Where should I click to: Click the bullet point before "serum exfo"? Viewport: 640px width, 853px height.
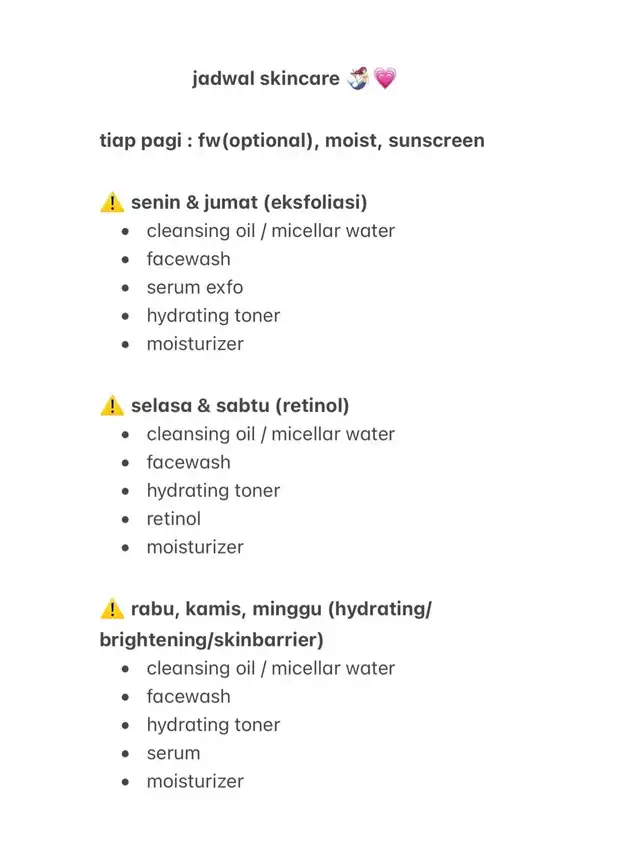(x=125, y=288)
